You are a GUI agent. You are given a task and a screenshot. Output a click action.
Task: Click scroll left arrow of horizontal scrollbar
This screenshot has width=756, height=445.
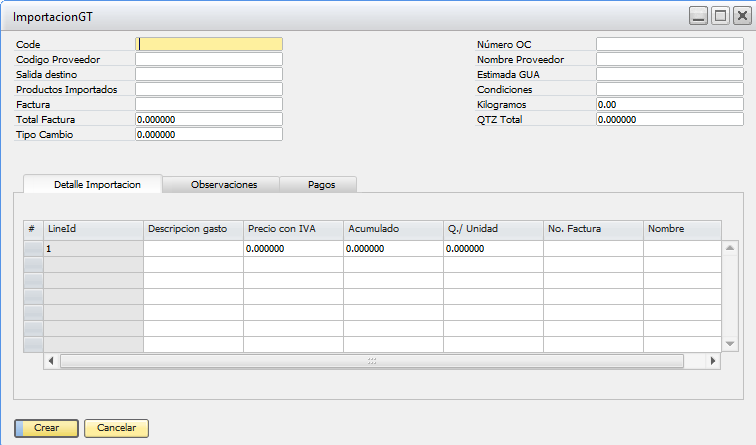pos(51,360)
